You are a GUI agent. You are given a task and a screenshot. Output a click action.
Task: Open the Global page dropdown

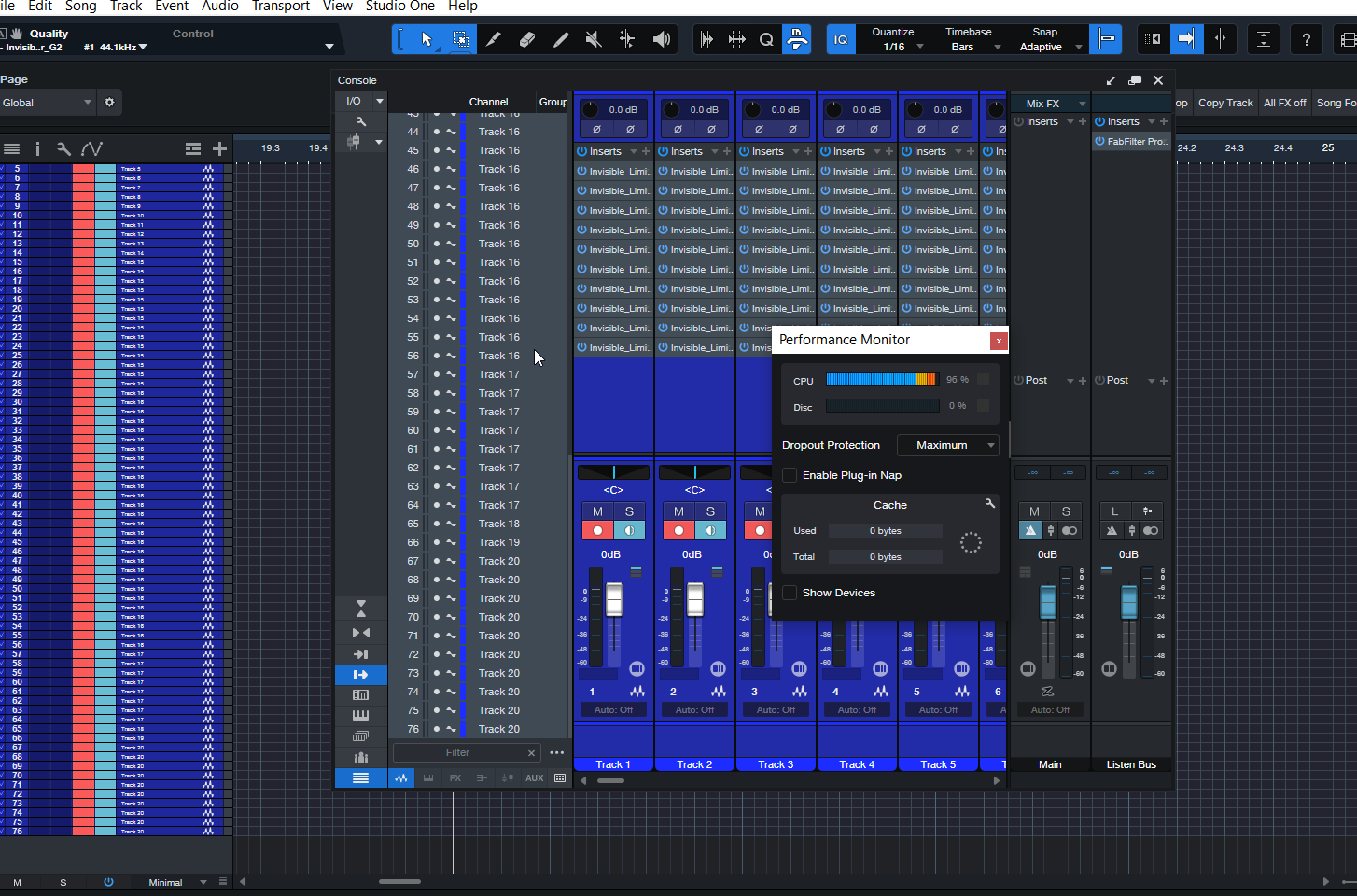click(x=47, y=103)
